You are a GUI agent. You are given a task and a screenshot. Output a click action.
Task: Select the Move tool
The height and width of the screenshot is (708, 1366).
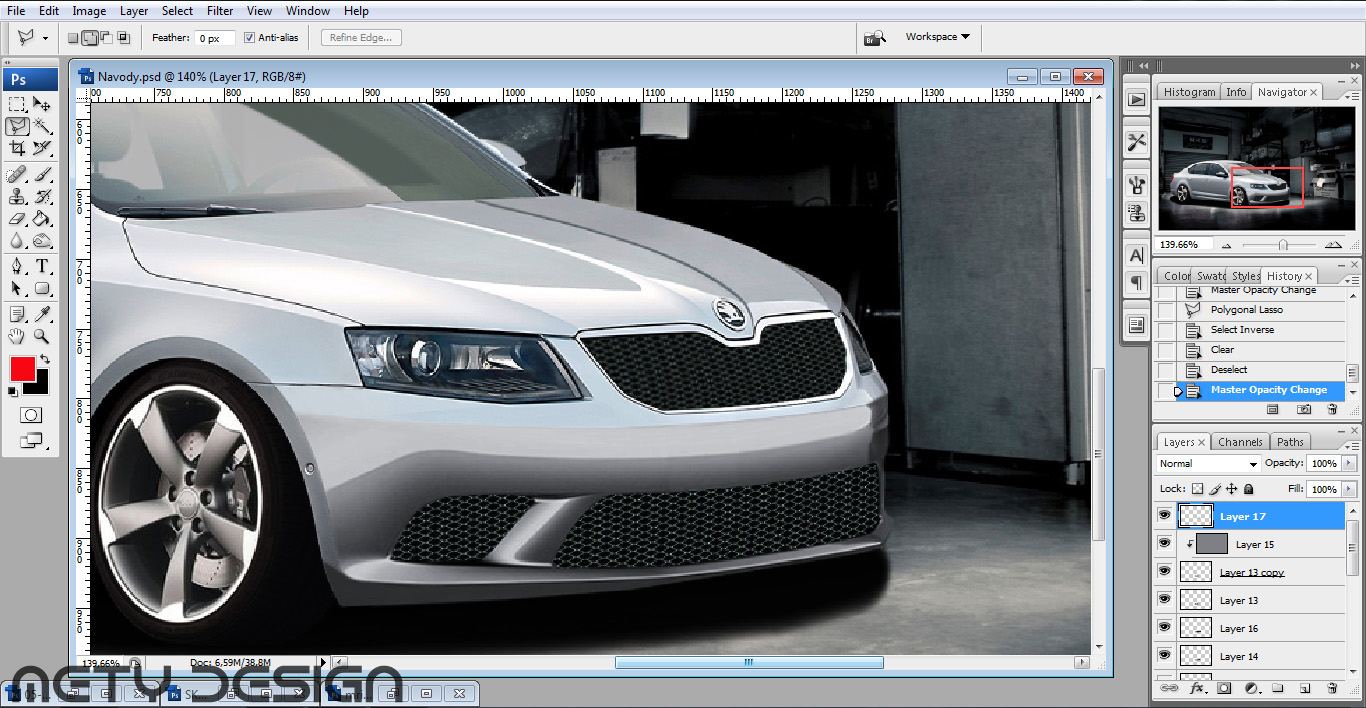[42, 104]
